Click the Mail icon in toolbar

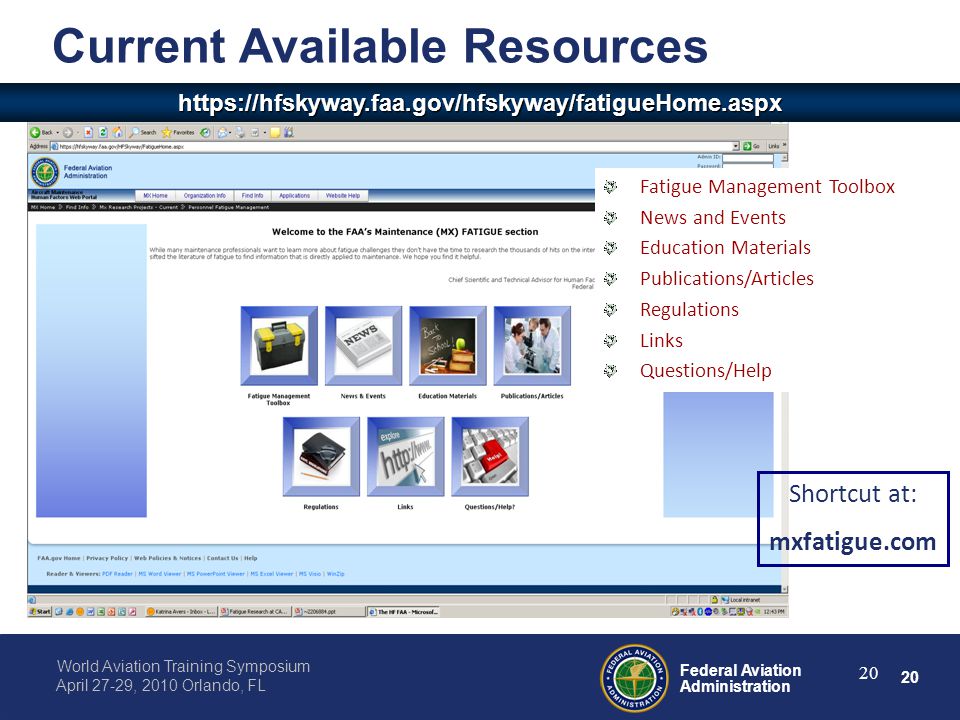223,132
